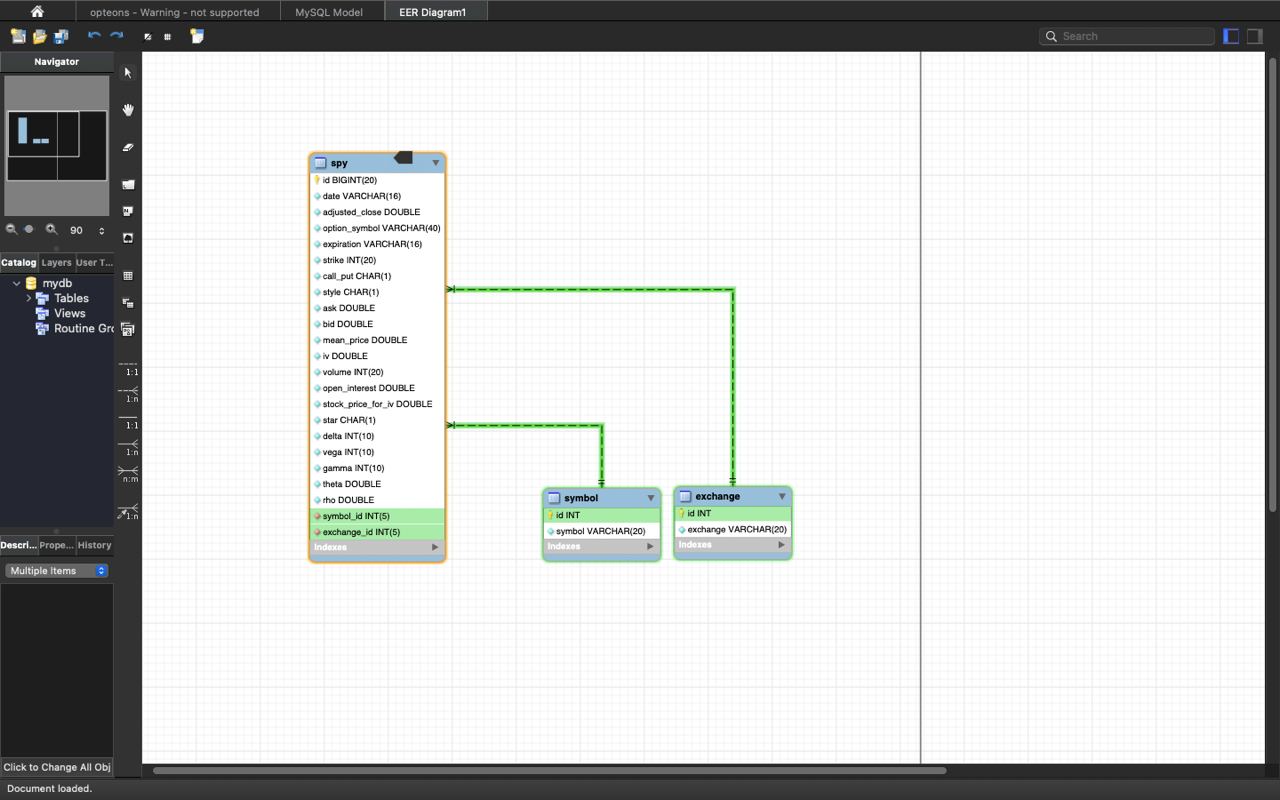Image resolution: width=1280 pixels, height=800 pixels.
Task: Click the horizontal canvas scrollbar
Action: click(549, 770)
